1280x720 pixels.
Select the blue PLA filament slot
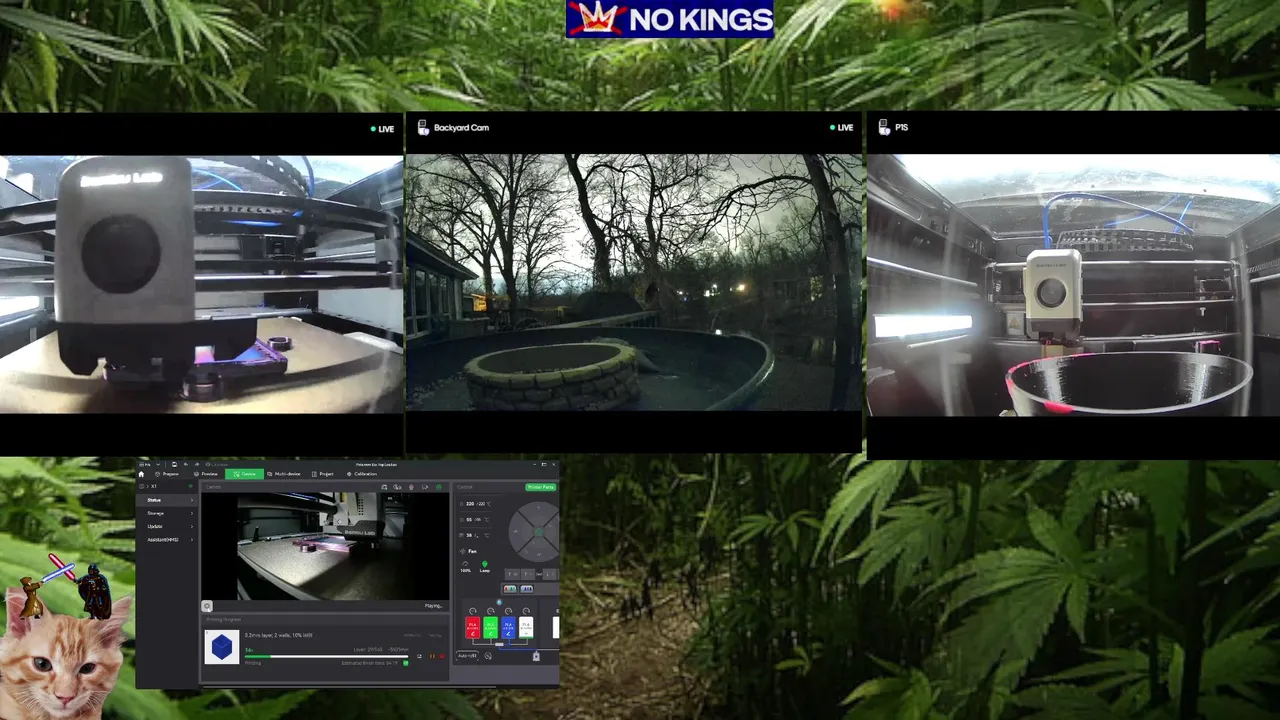[508, 627]
